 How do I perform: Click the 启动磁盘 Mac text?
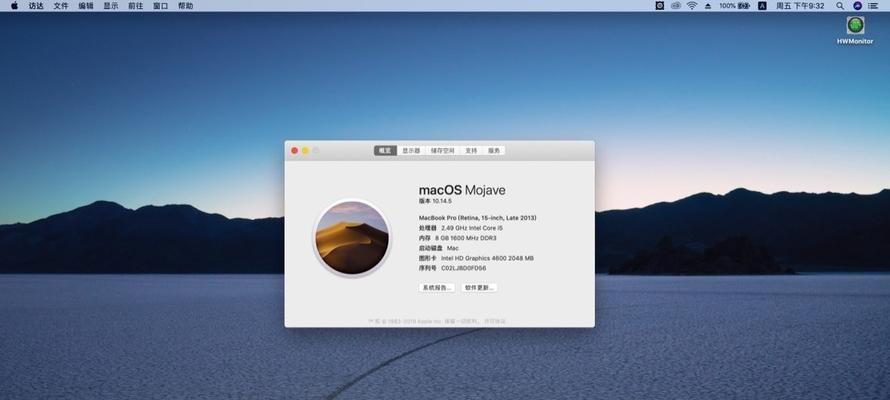click(x=439, y=248)
